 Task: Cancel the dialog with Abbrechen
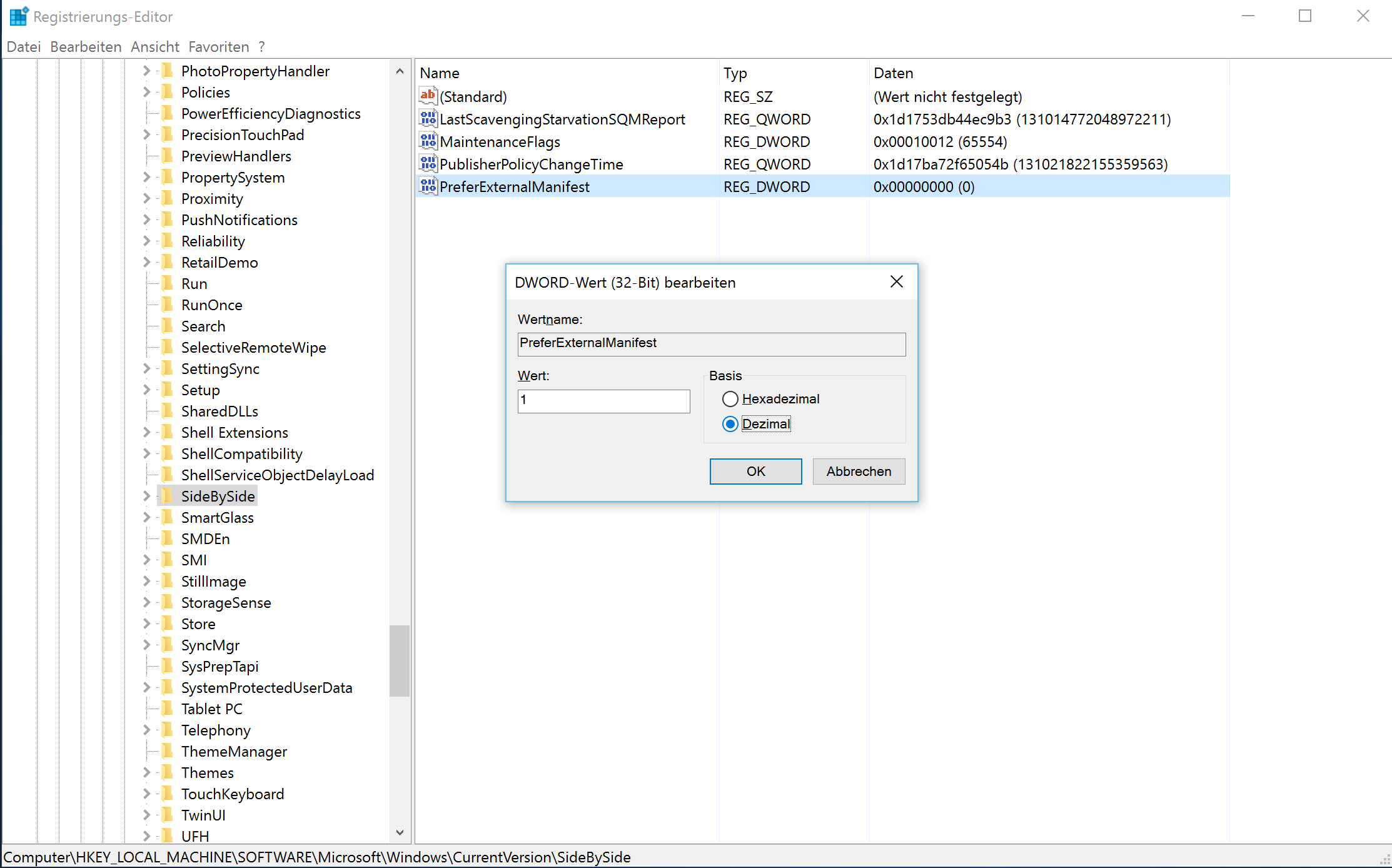coord(859,472)
